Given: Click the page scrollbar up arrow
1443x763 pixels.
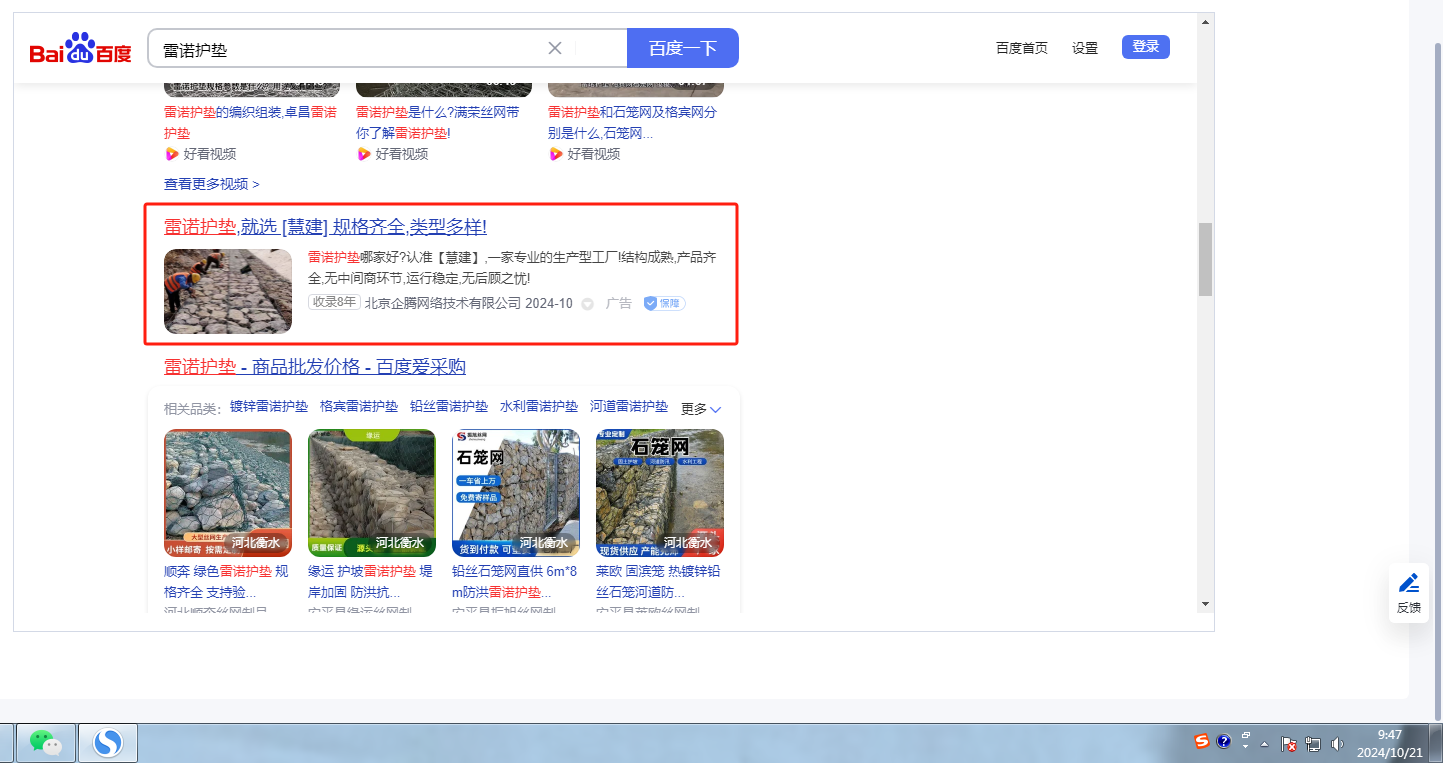Looking at the screenshot, I should [x=1205, y=21].
